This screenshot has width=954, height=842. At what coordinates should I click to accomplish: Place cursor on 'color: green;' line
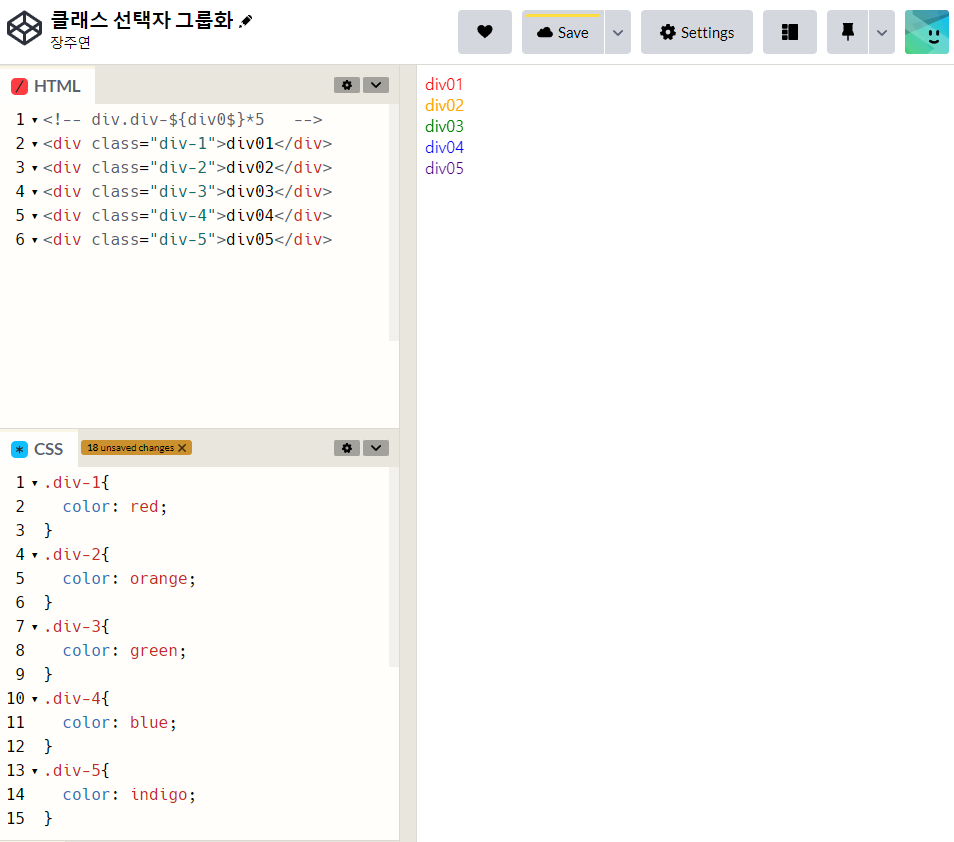(124, 650)
